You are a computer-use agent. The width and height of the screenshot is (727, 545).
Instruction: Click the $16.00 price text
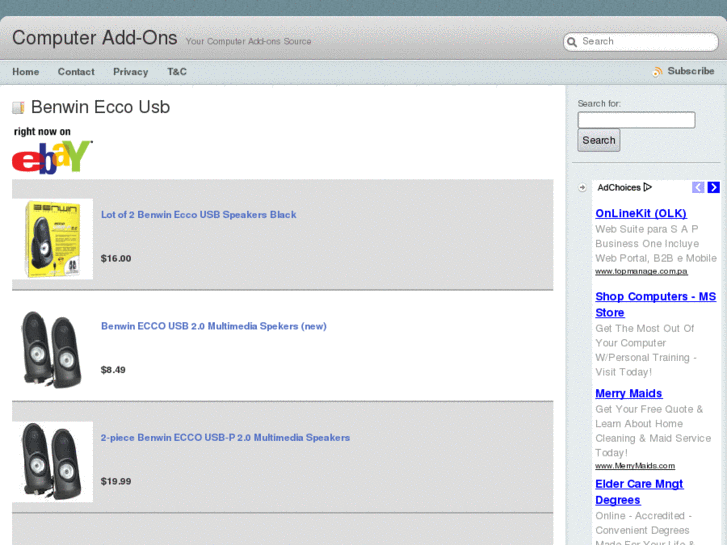[x=116, y=258]
